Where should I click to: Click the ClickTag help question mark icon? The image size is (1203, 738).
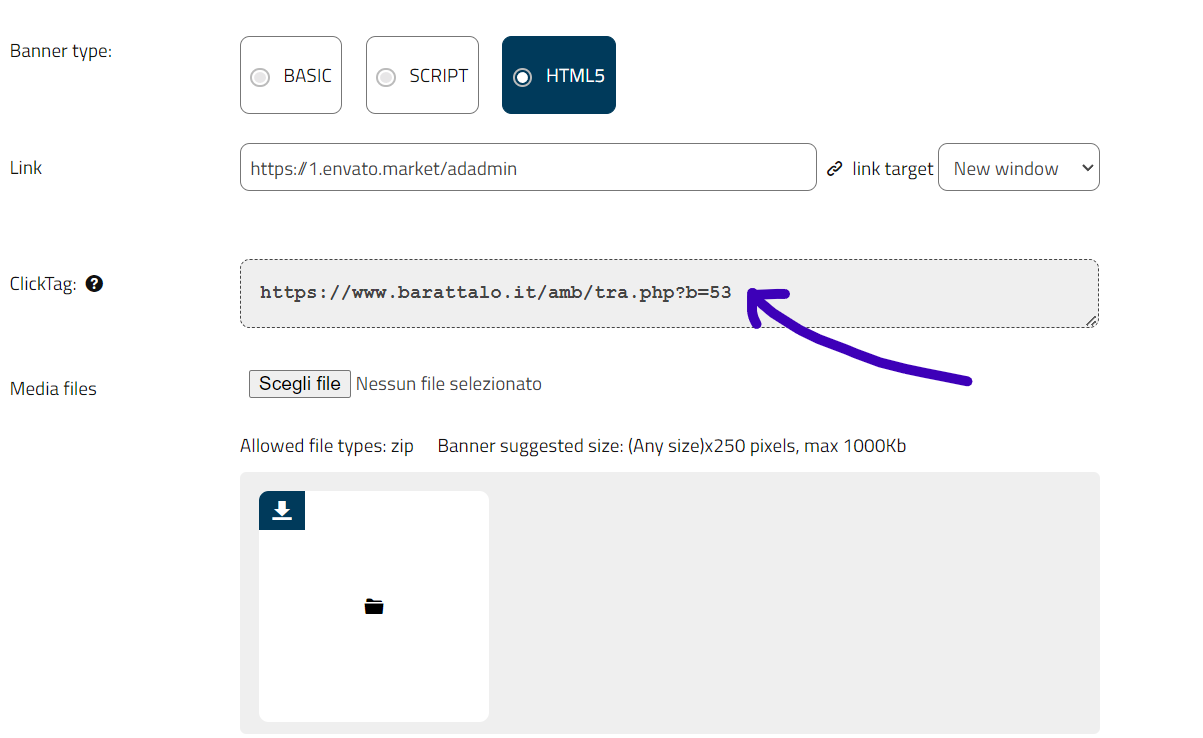(x=95, y=284)
